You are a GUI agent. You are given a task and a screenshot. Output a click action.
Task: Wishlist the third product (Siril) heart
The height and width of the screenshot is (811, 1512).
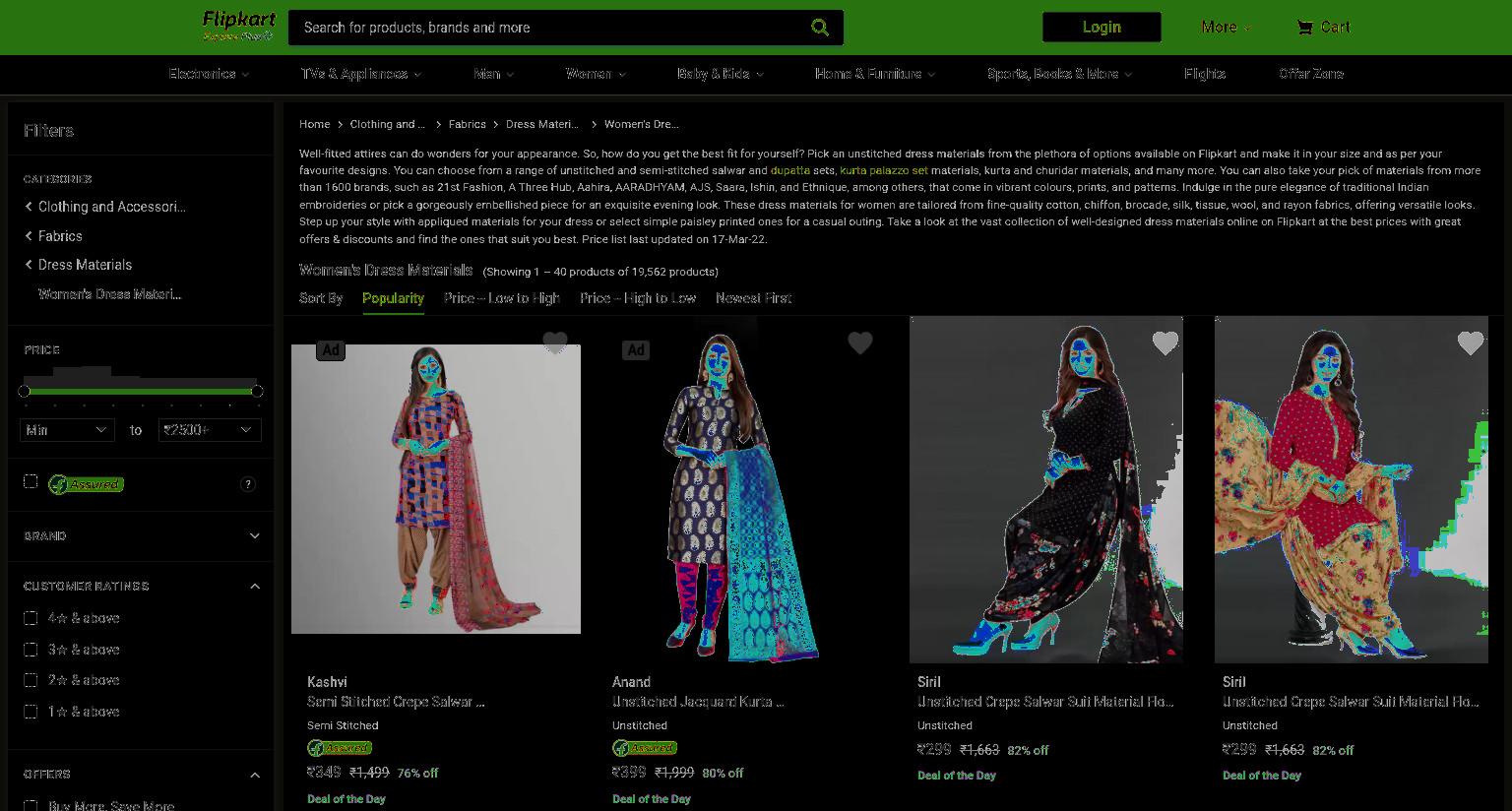(x=1165, y=343)
